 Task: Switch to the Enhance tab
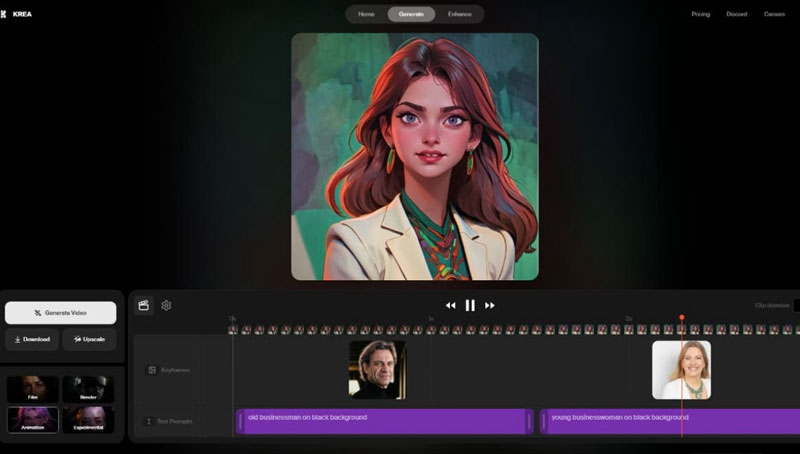click(x=460, y=14)
